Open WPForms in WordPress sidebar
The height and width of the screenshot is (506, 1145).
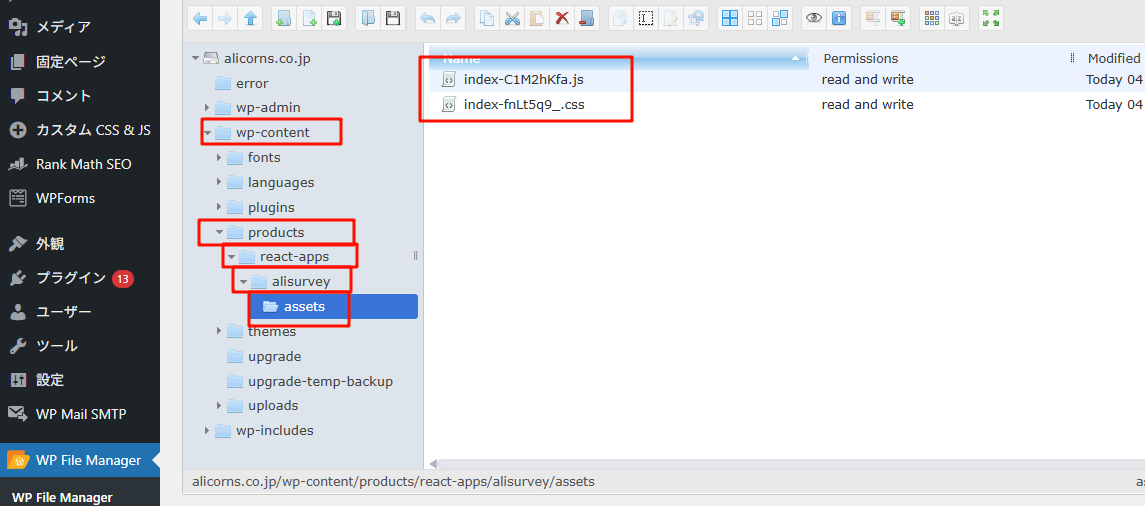click(65, 198)
